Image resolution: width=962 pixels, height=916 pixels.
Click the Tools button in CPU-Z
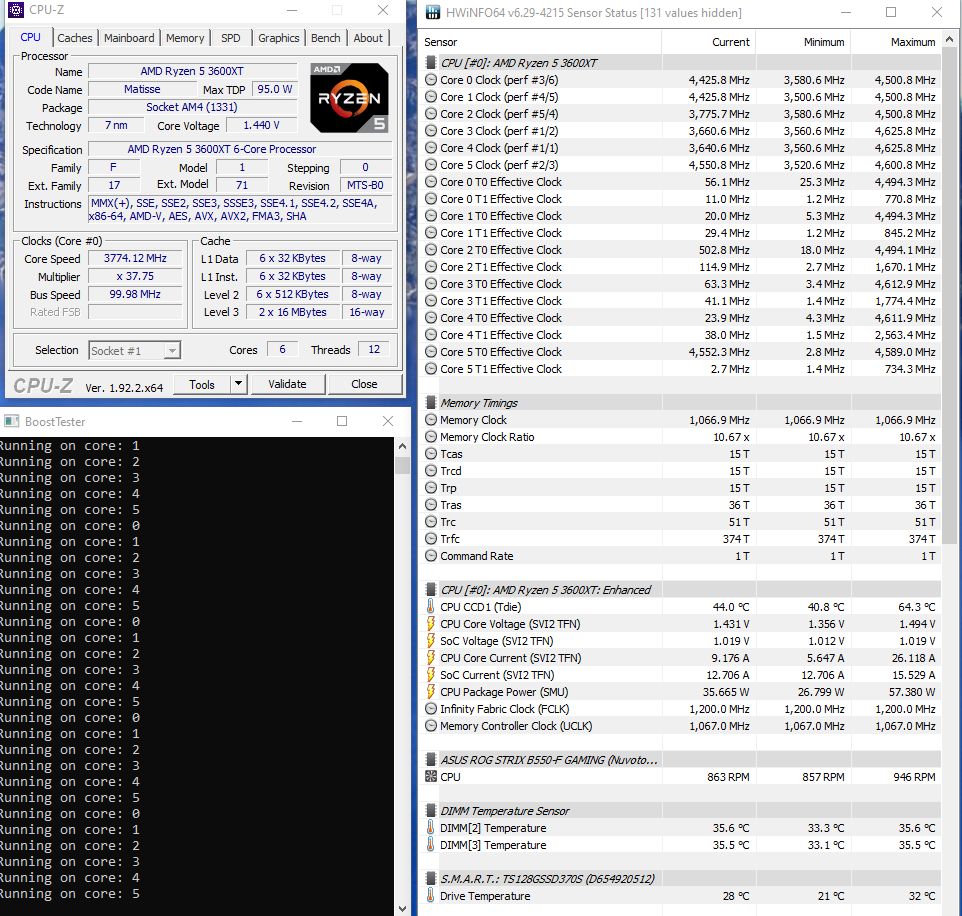(x=201, y=385)
